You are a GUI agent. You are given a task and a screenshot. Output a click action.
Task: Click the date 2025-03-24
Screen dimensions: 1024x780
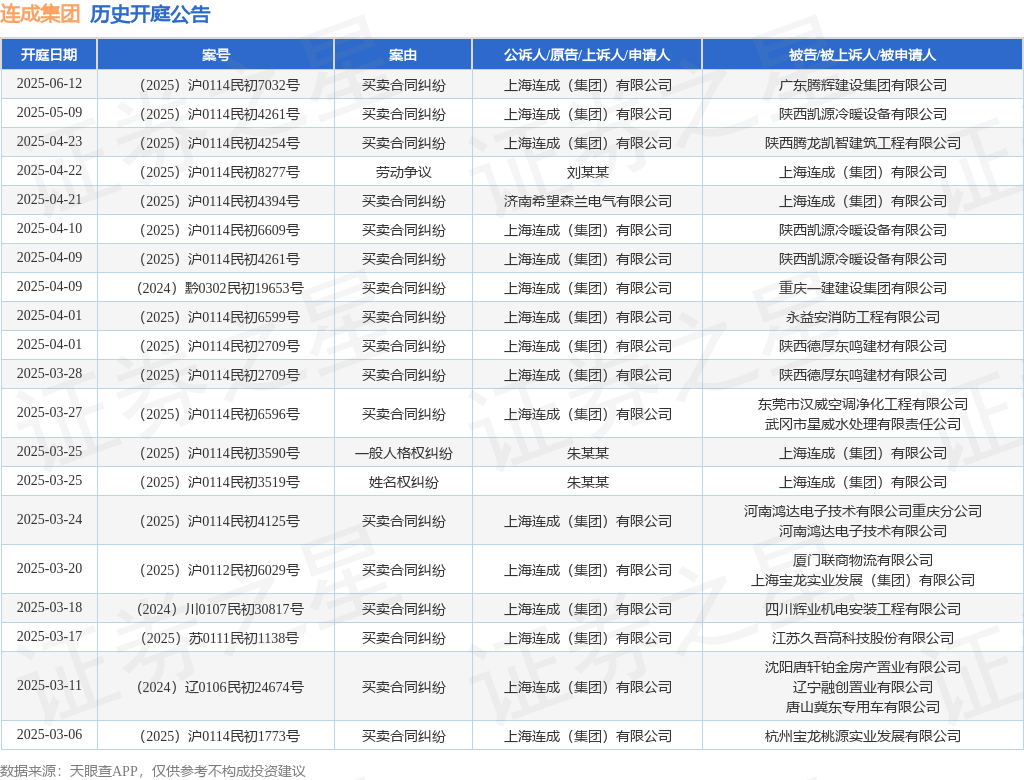tap(49, 519)
